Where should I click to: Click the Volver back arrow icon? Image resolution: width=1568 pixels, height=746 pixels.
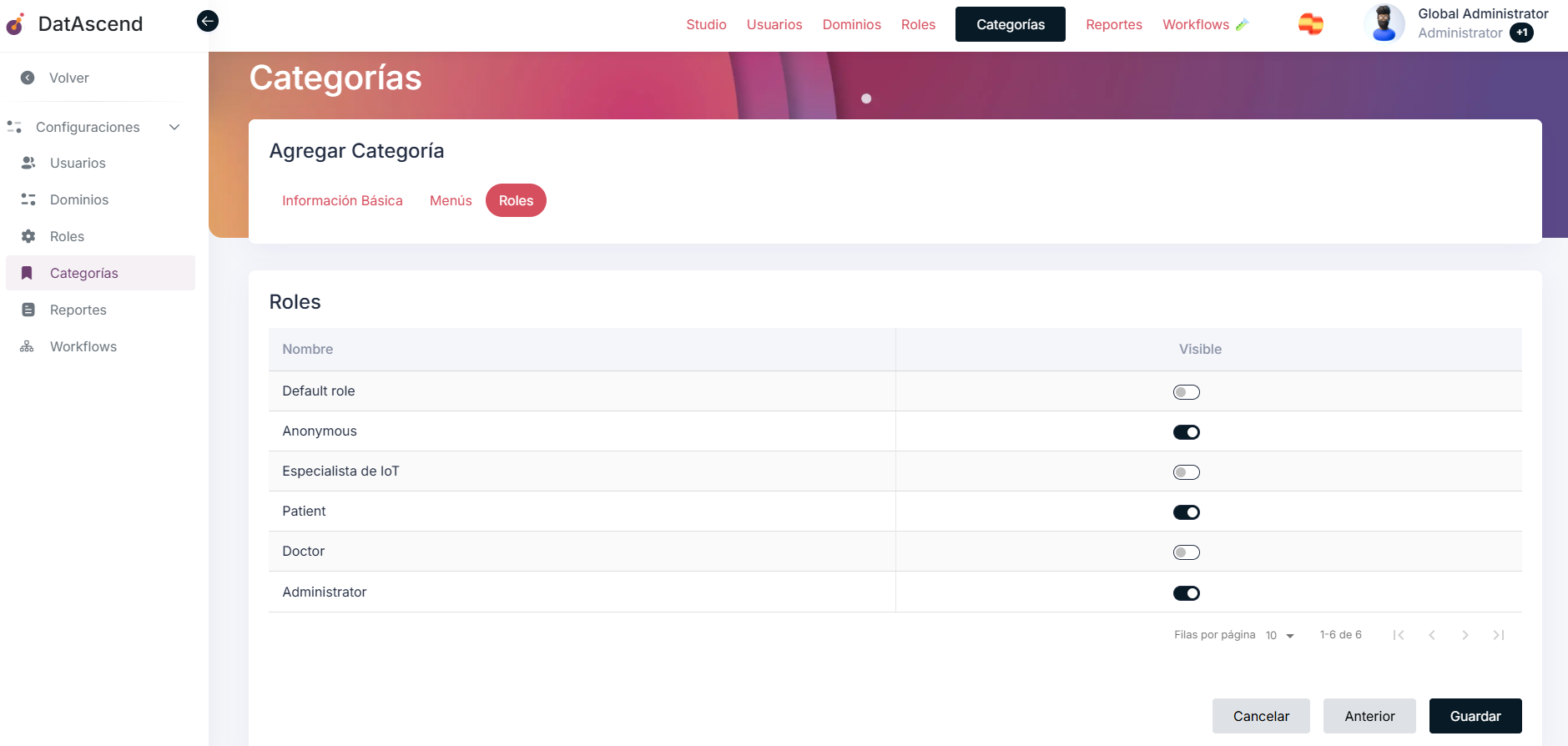pyautogui.click(x=28, y=78)
